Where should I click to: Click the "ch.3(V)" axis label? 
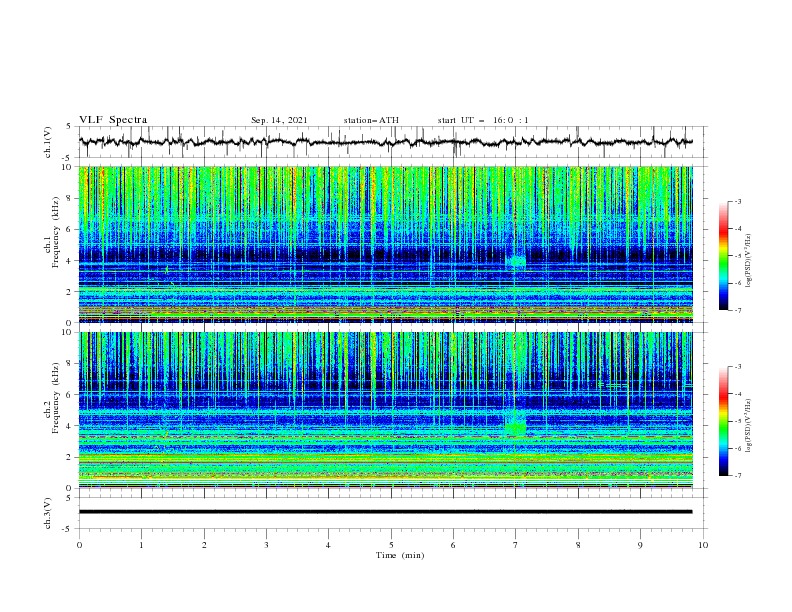point(48,513)
